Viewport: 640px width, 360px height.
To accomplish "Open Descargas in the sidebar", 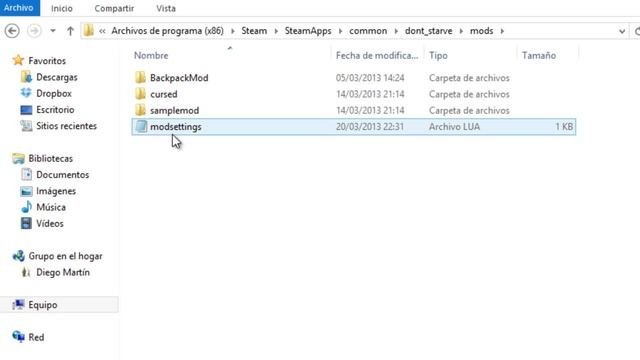I will point(57,77).
